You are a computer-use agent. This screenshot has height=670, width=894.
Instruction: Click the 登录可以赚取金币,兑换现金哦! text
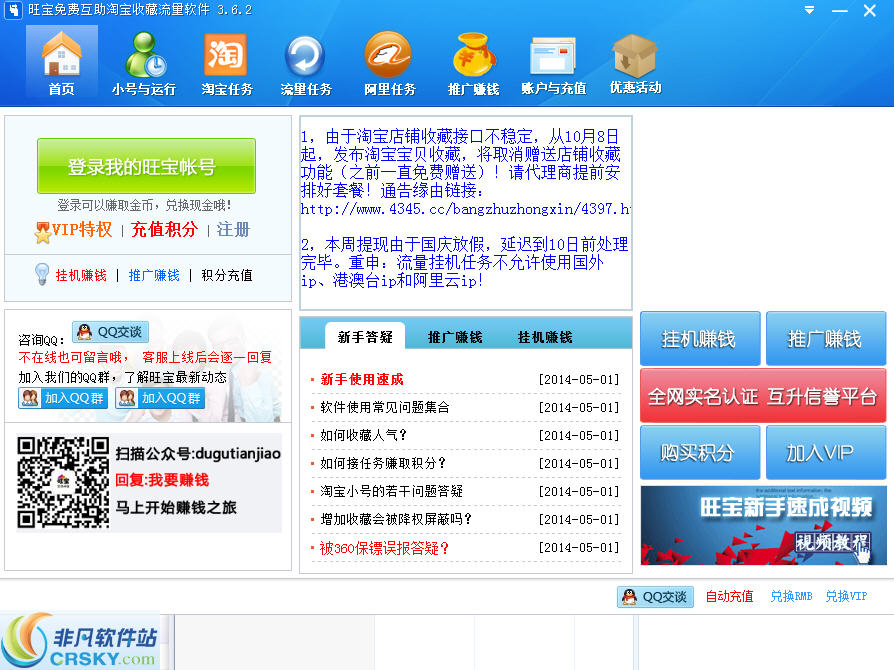click(144, 205)
